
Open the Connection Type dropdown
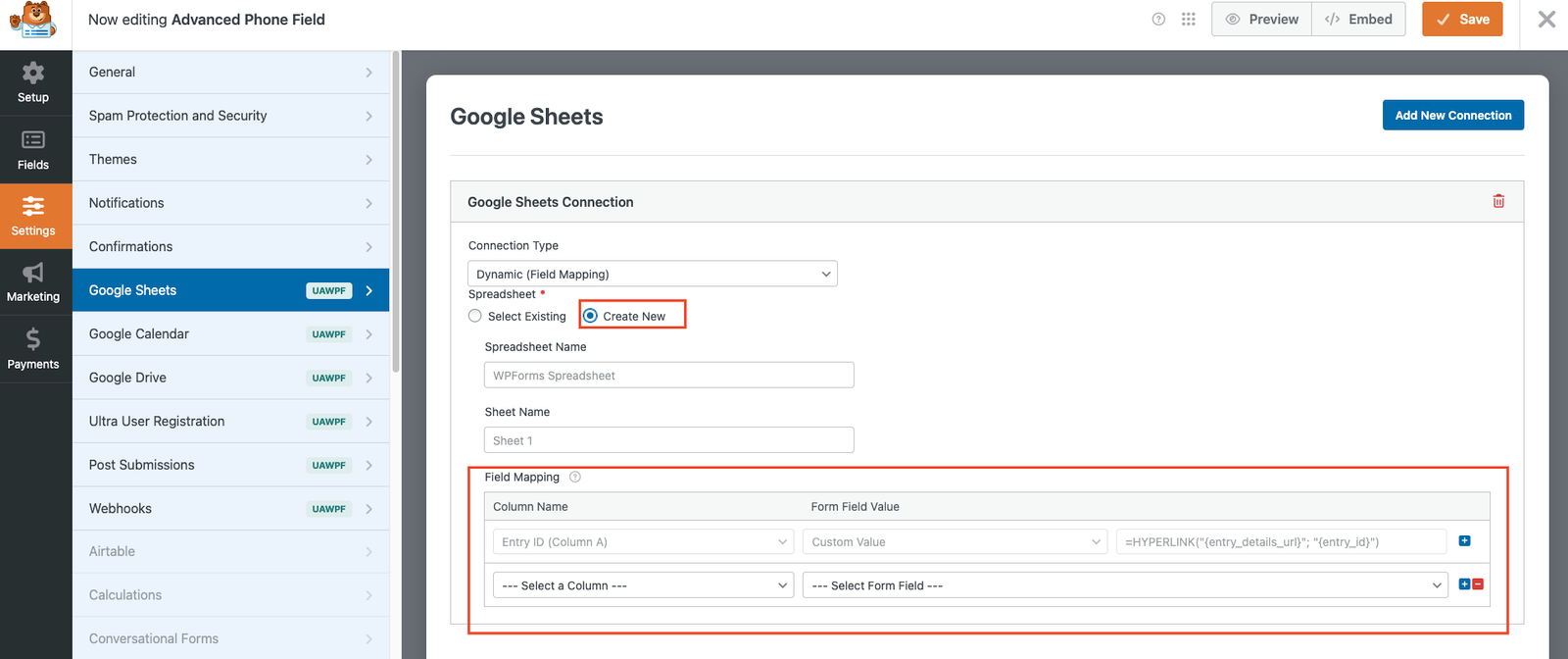[x=653, y=275]
